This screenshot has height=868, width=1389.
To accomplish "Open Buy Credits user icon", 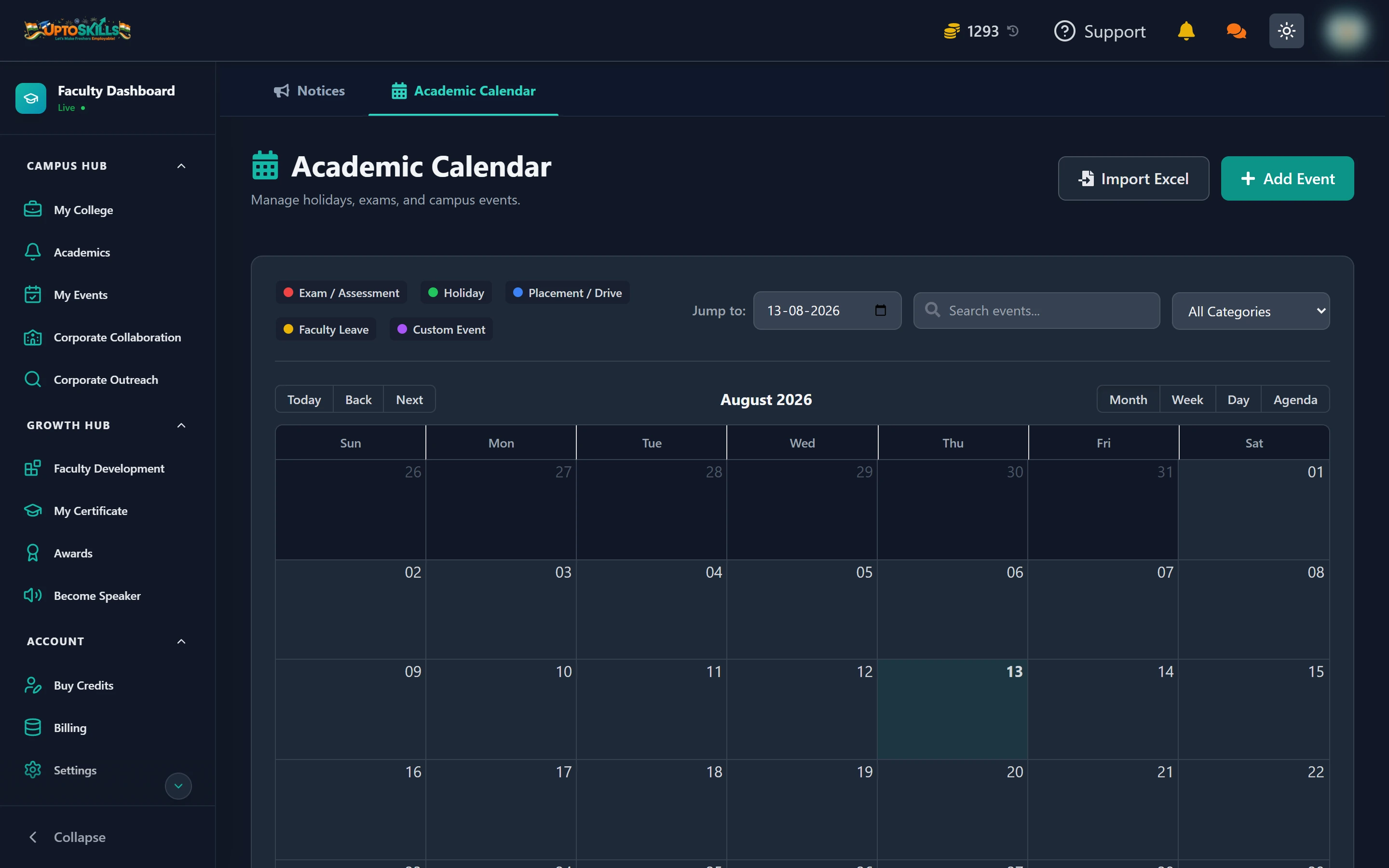I will click(x=33, y=685).
